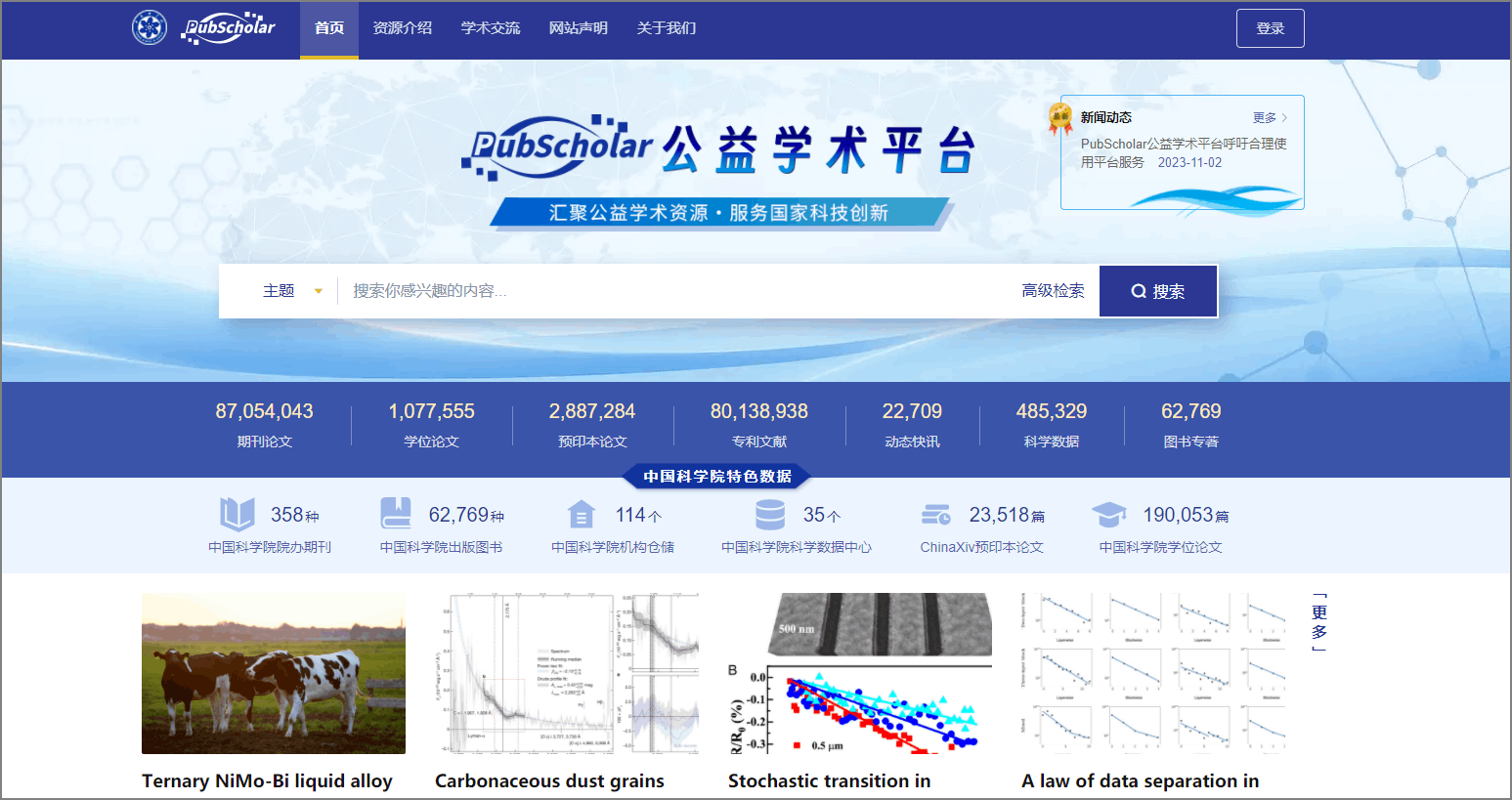Open article Ternary NiMo-Bi liquid alloy
This screenshot has height=800, width=1512.
click(267, 781)
